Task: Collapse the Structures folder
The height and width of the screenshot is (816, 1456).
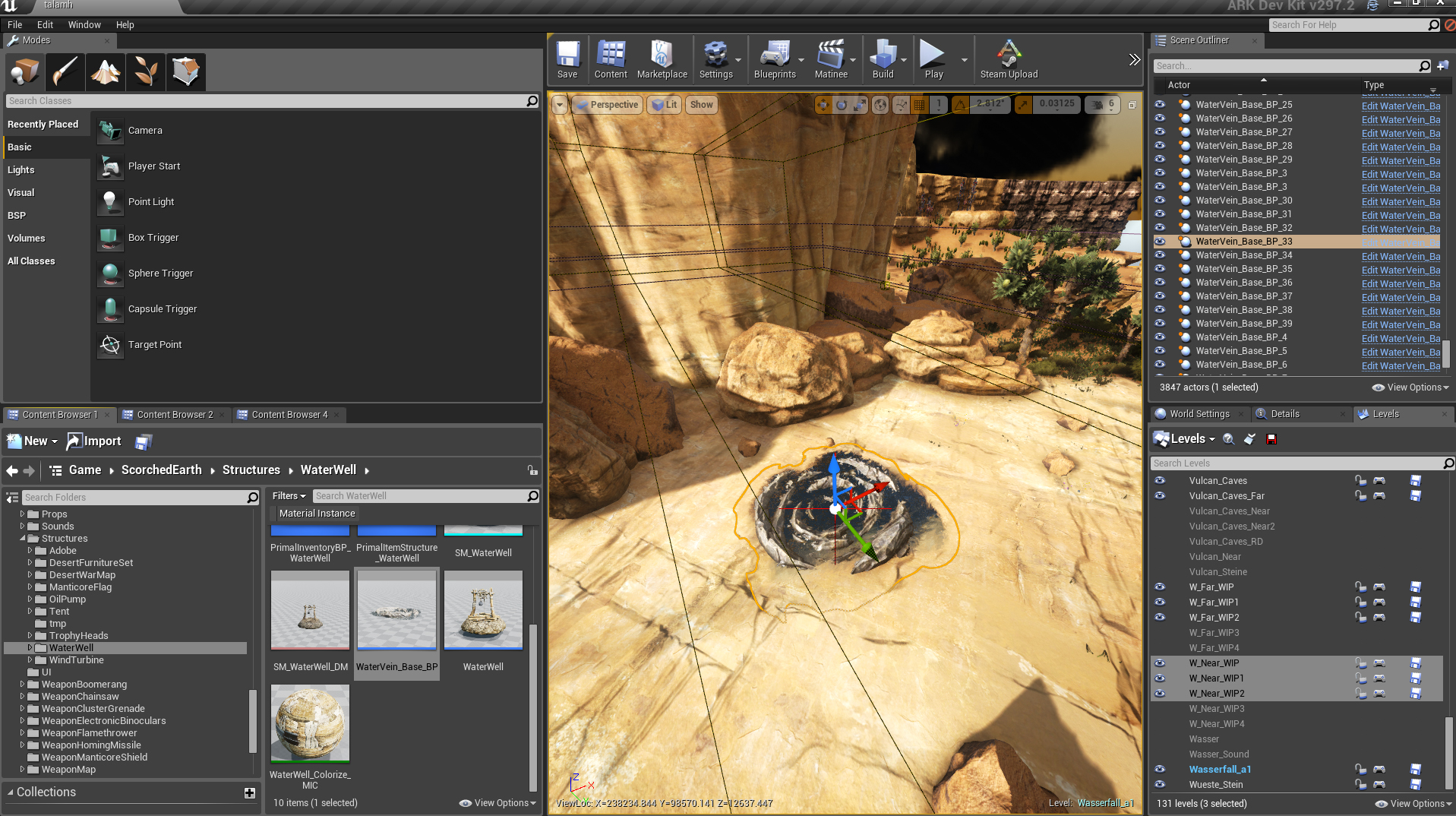Action: click(x=22, y=539)
